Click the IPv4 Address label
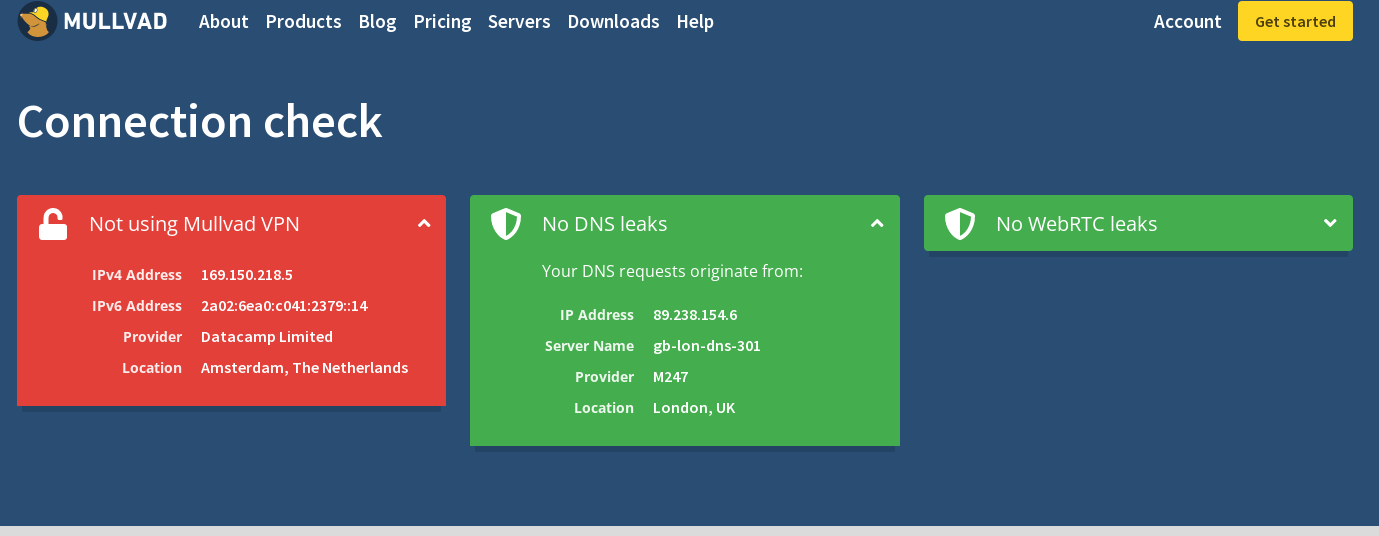This screenshot has height=536, width=1379. (137, 275)
